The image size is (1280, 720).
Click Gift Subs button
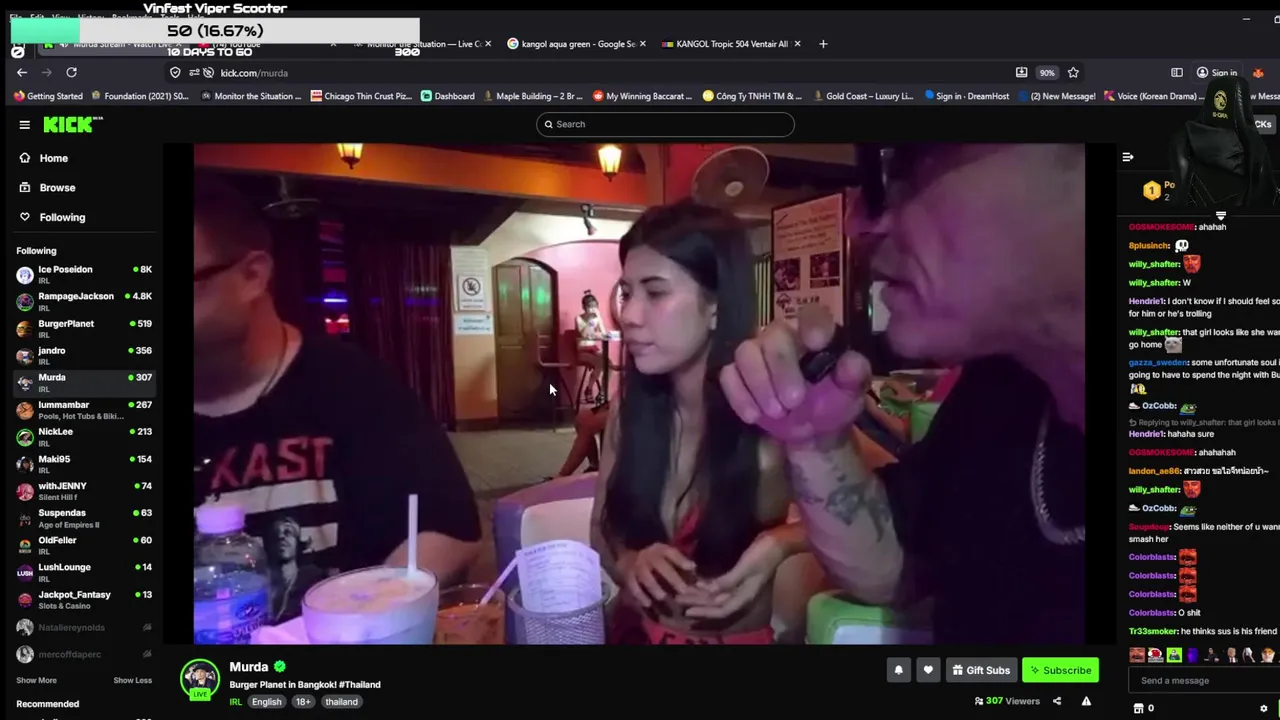pos(981,670)
